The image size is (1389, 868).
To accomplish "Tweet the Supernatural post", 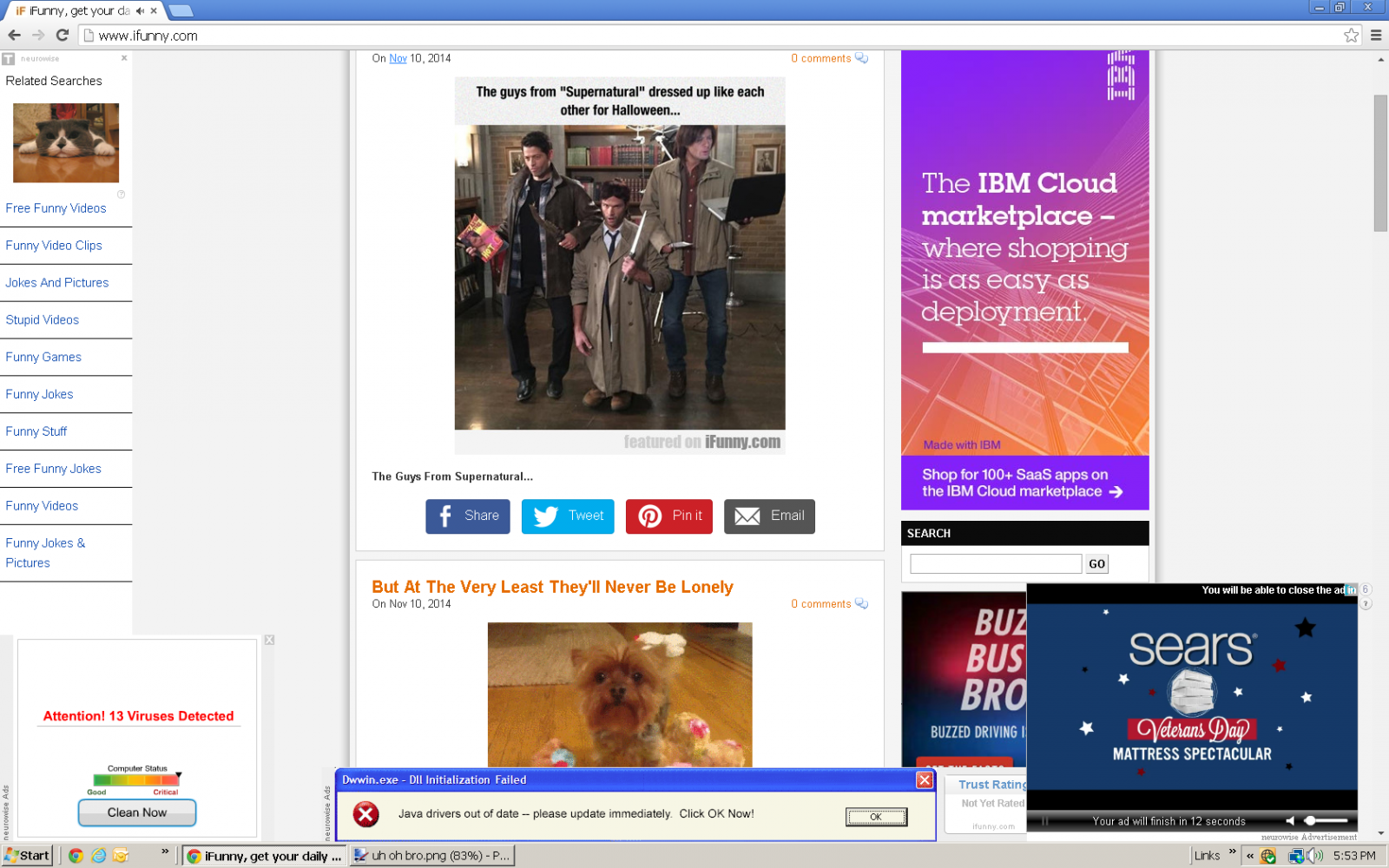I will pos(568,516).
